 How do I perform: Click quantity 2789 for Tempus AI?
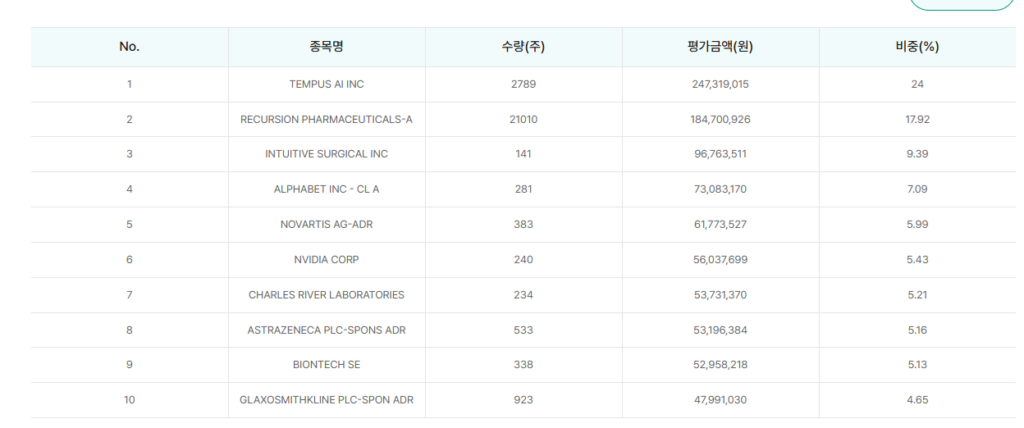[523, 84]
